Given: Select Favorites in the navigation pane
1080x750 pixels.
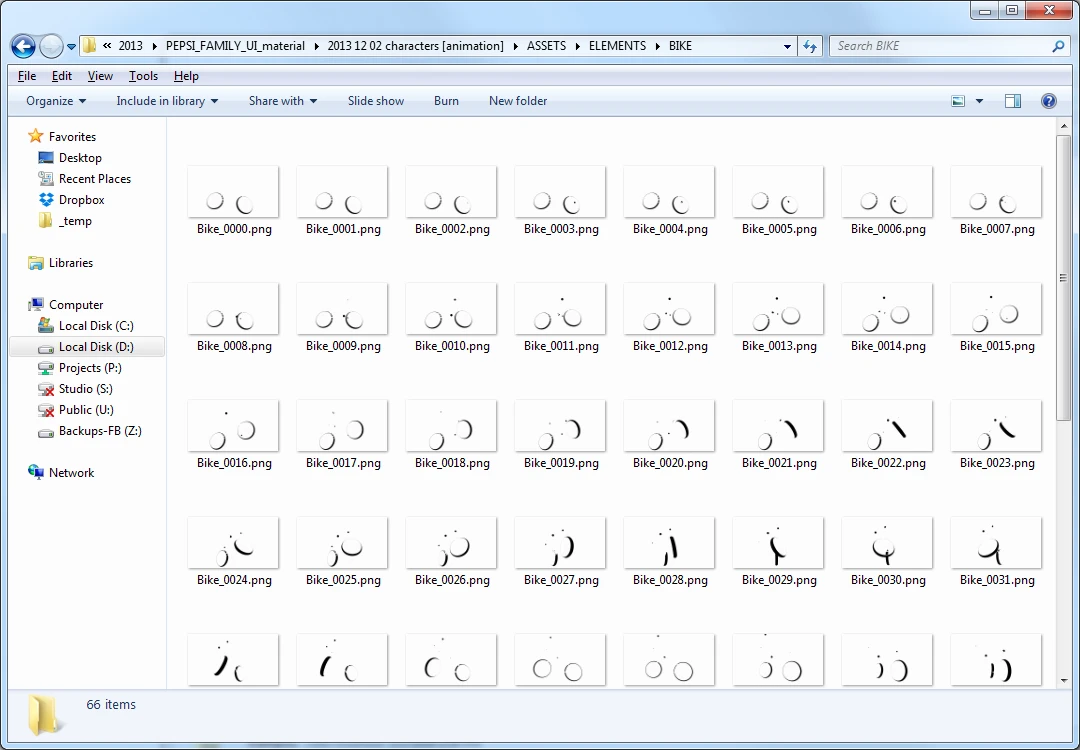Looking at the screenshot, I should pyautogui.click(x=62, y=136).
